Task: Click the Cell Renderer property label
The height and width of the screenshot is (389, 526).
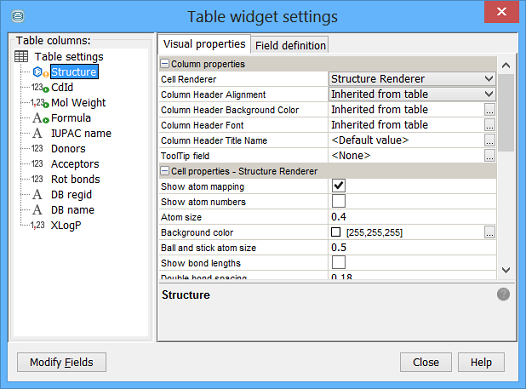Action: pos(189,79)
